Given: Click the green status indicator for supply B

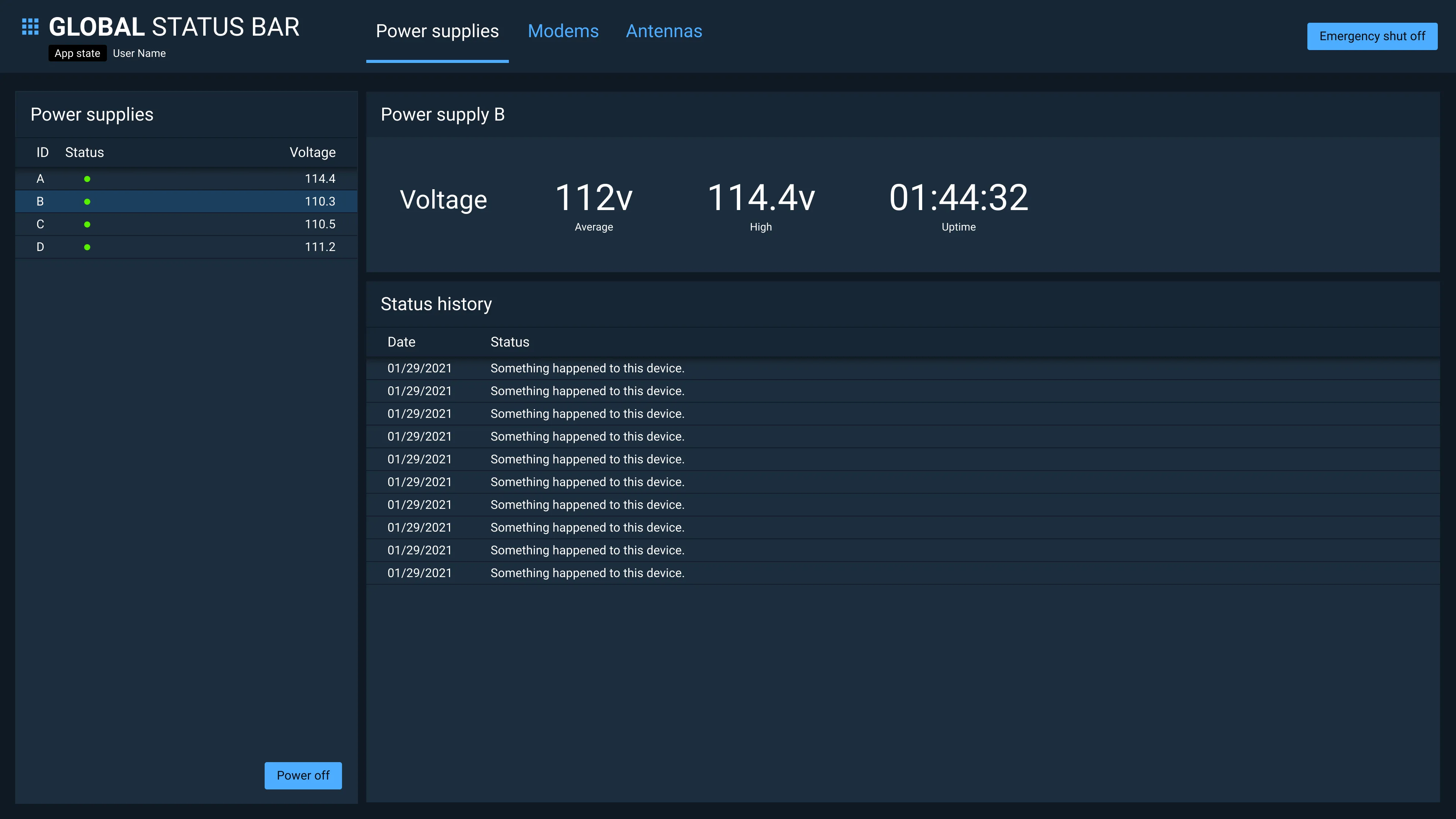Looking at the screenshot, I should (88, 201).
